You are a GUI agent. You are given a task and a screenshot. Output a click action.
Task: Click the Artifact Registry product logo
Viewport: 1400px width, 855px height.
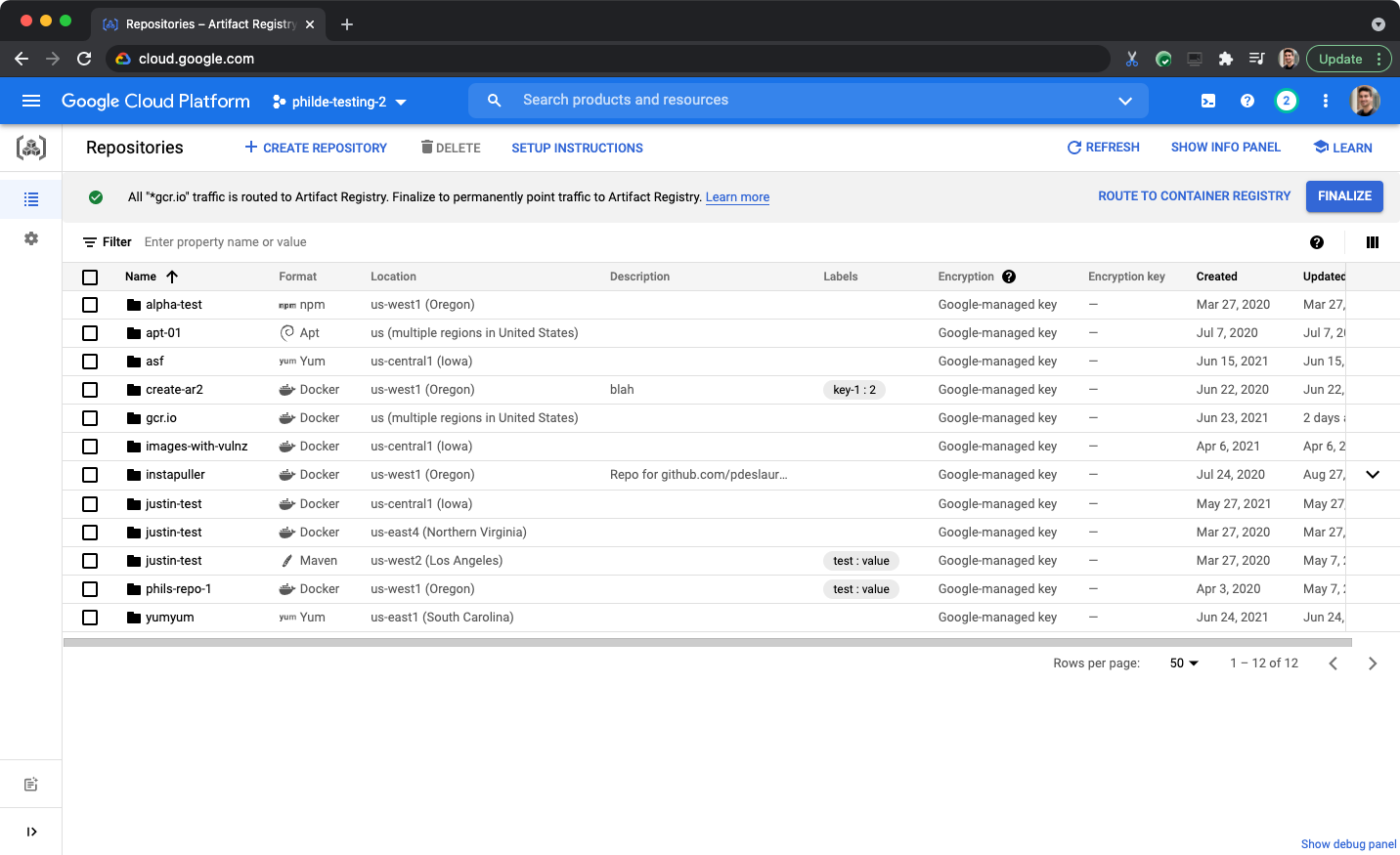pos(31,148)
